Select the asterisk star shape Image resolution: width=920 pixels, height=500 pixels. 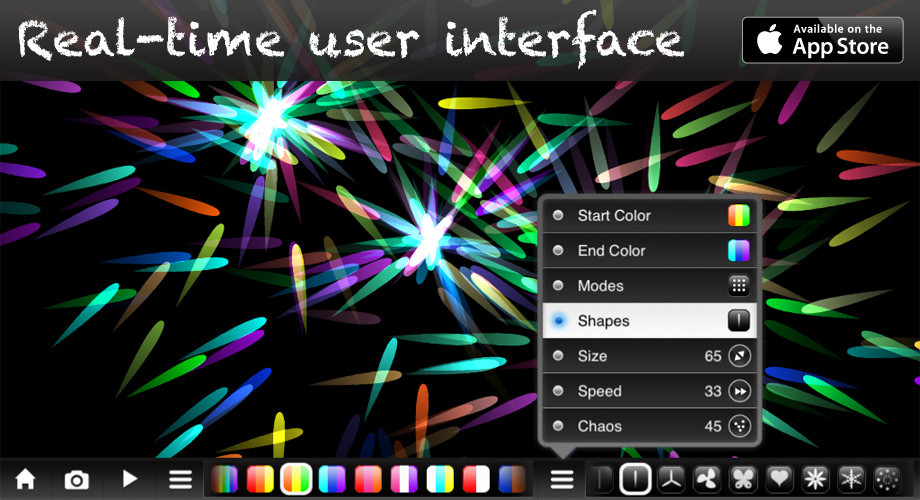pyautogui.click(x=815, y=479)
